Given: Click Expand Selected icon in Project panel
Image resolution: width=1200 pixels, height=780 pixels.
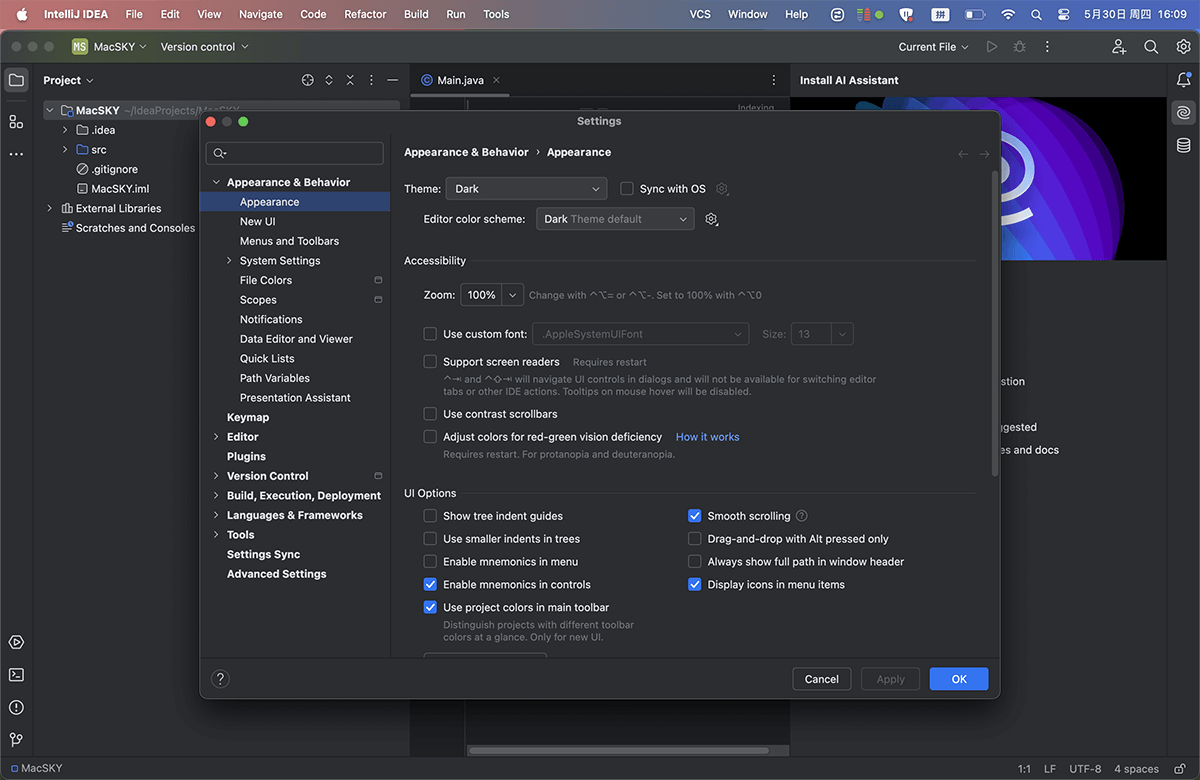Looking at the screenshot, I should 329,80.
